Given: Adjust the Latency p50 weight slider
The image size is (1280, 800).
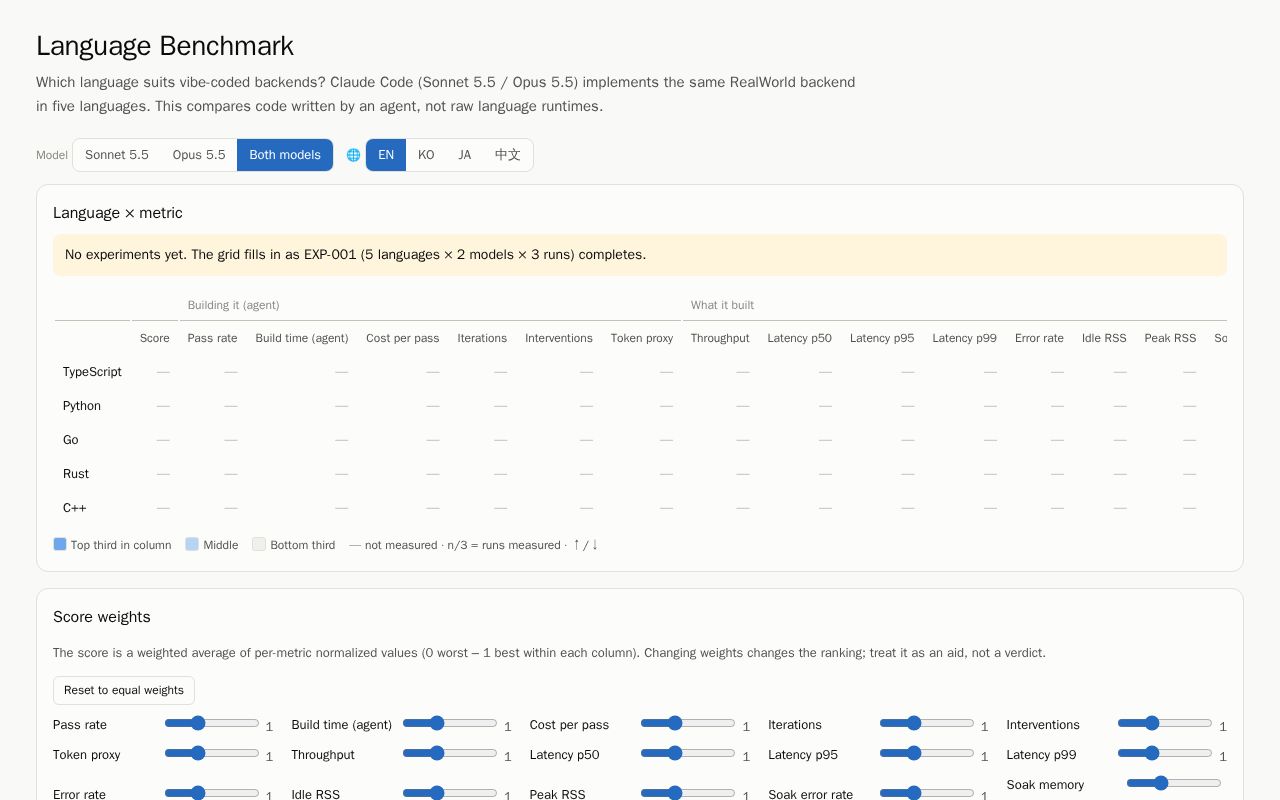Looking at the screenshot, I should click(688, 753).
